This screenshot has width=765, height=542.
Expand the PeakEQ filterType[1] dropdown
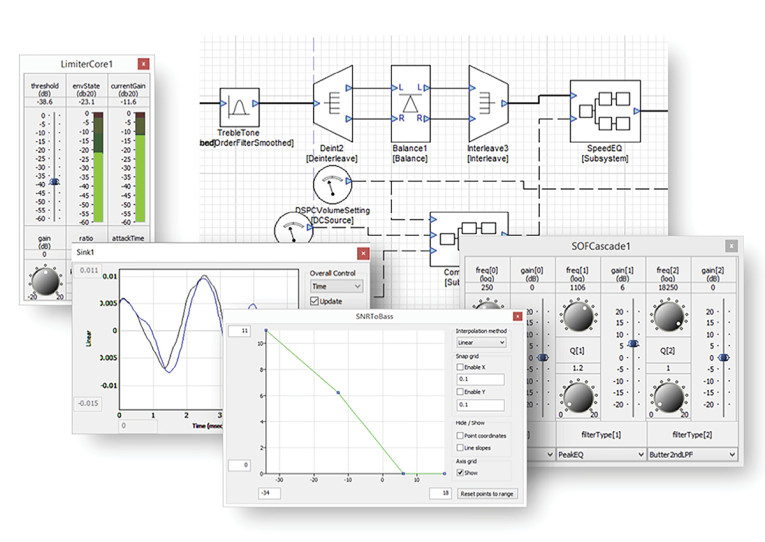597,454
